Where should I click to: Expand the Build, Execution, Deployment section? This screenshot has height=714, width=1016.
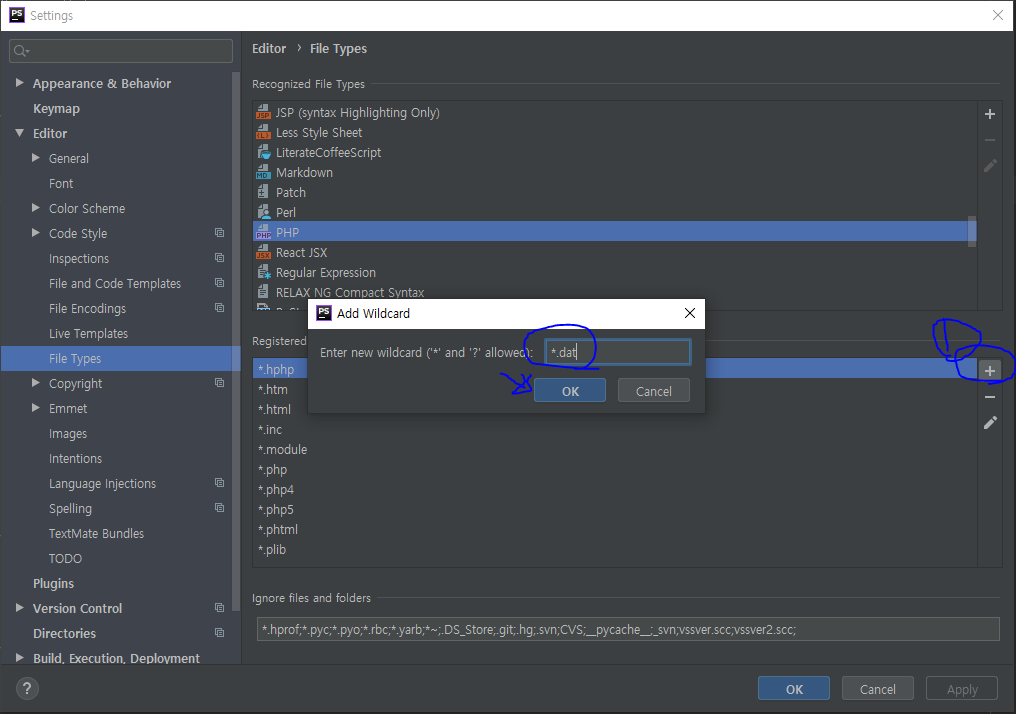[x=19, y=658]
